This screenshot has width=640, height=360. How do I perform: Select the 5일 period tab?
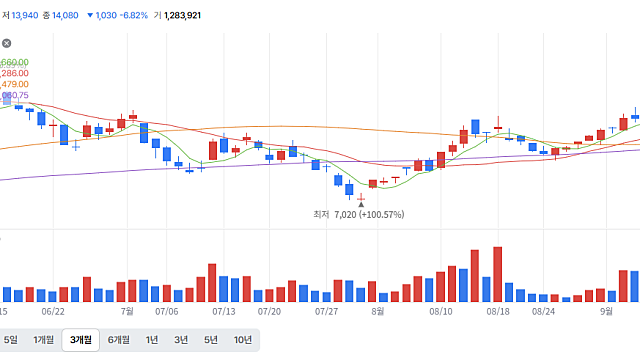(x=11, y=340)
